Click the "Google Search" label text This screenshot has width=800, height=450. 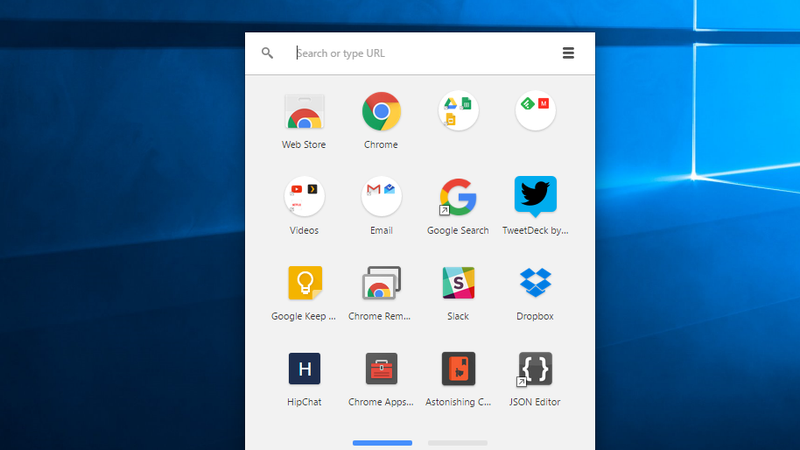pyautogui.click(x=458, y=231)
